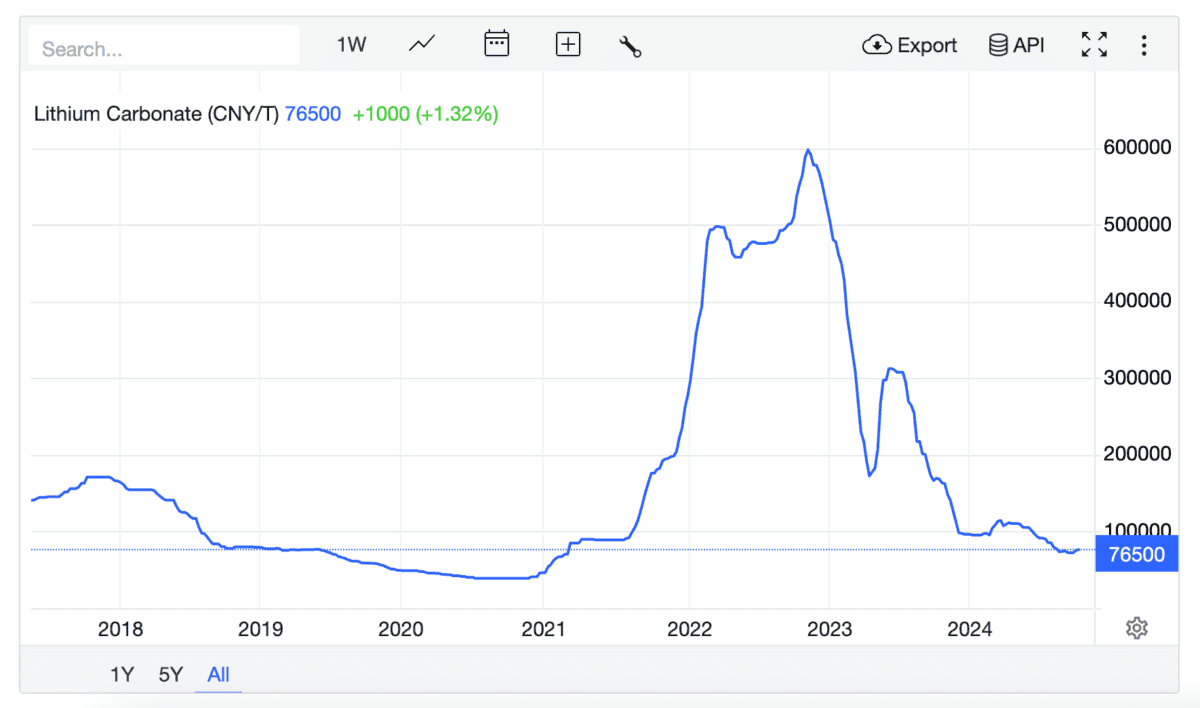Click the 76500 current price label

pos(1138,554)
